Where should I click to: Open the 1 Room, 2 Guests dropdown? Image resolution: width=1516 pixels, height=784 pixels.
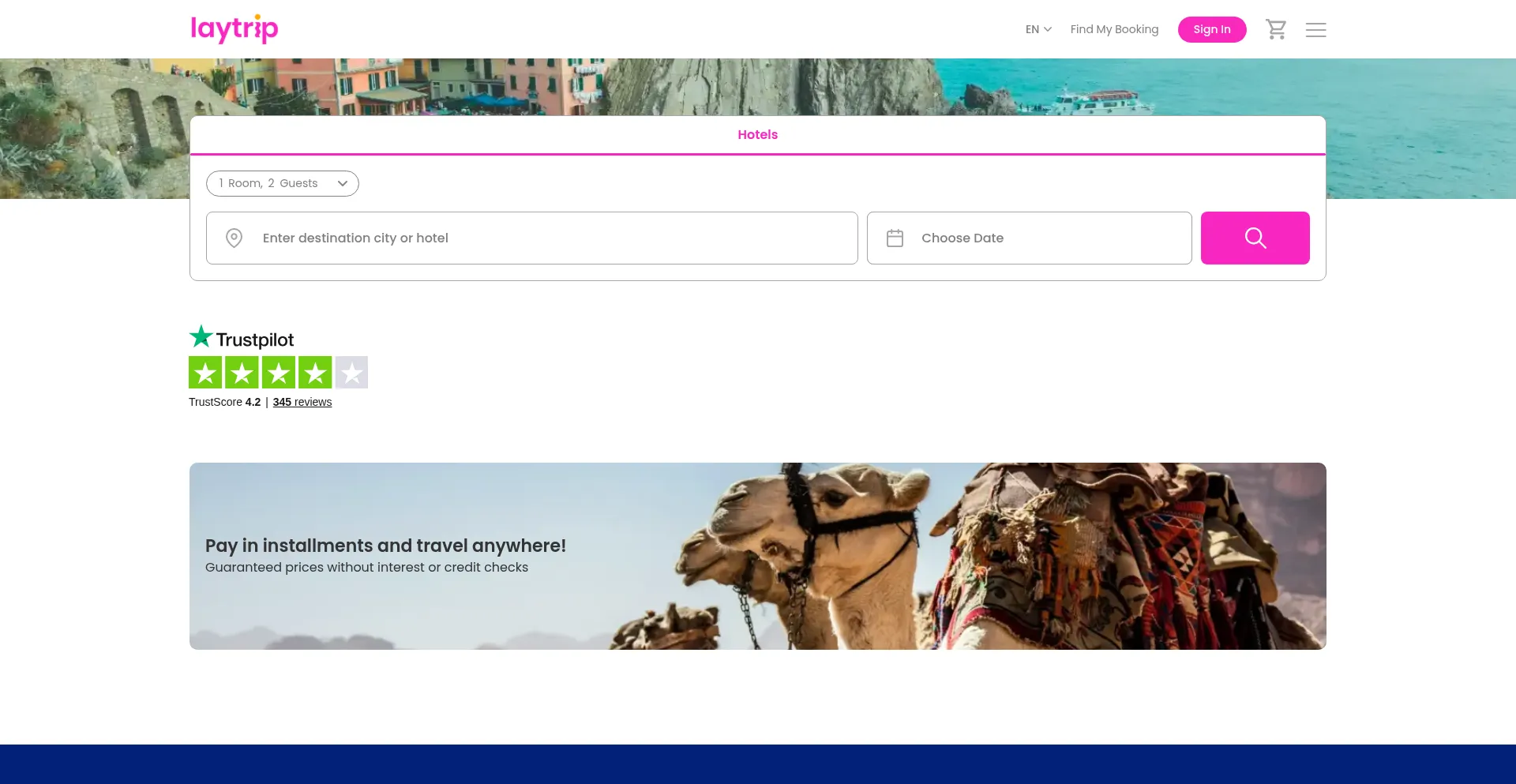(283, 183)
